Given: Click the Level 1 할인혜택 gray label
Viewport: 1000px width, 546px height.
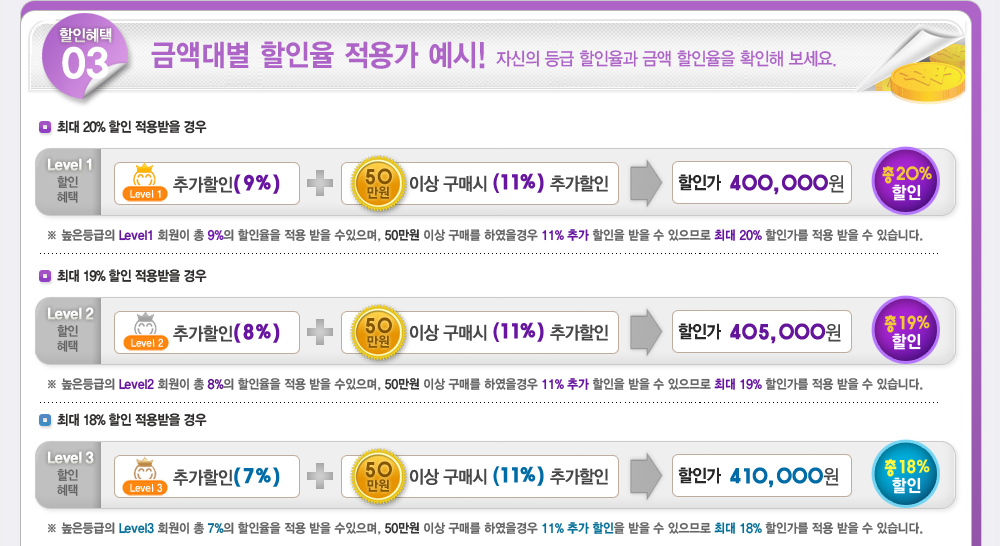Looking at the screenshot, I should pyautogui.click(x=68, y=182).
